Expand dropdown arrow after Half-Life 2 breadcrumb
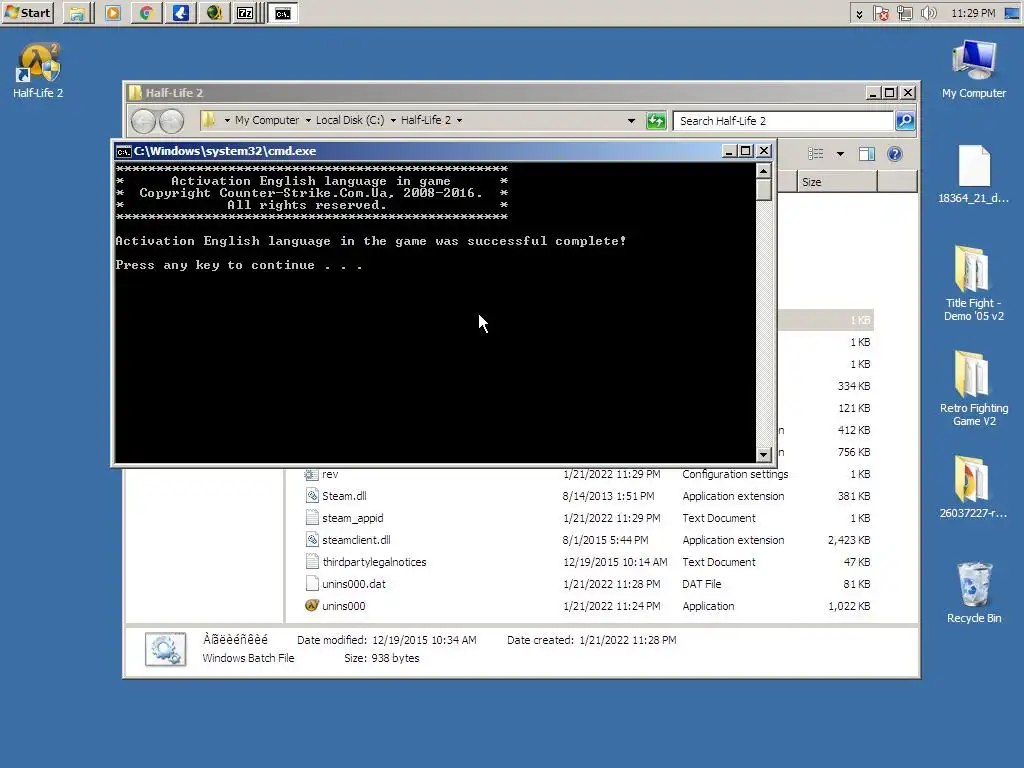 click(460, 121)
